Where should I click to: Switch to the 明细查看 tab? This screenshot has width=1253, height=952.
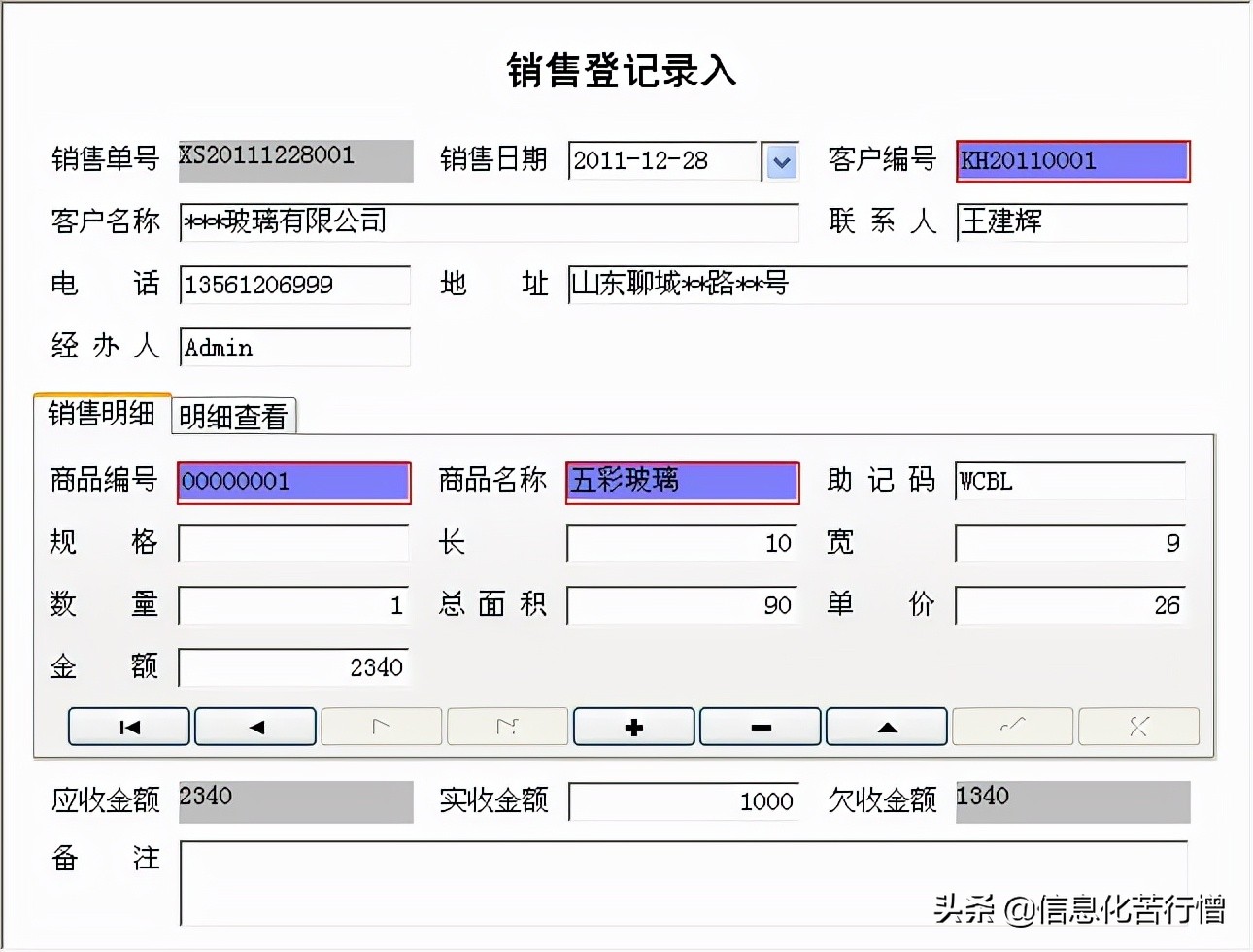[233, 417]
